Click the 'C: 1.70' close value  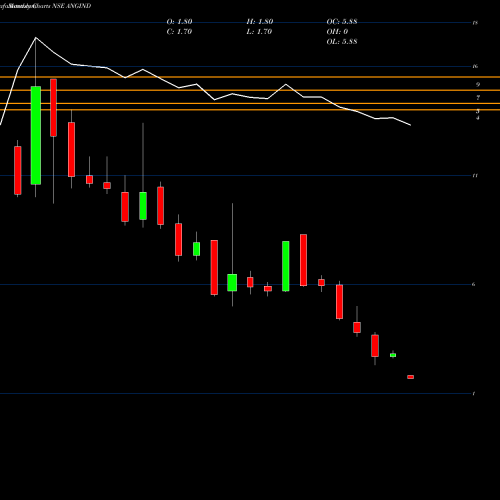[x=179, y=32]
